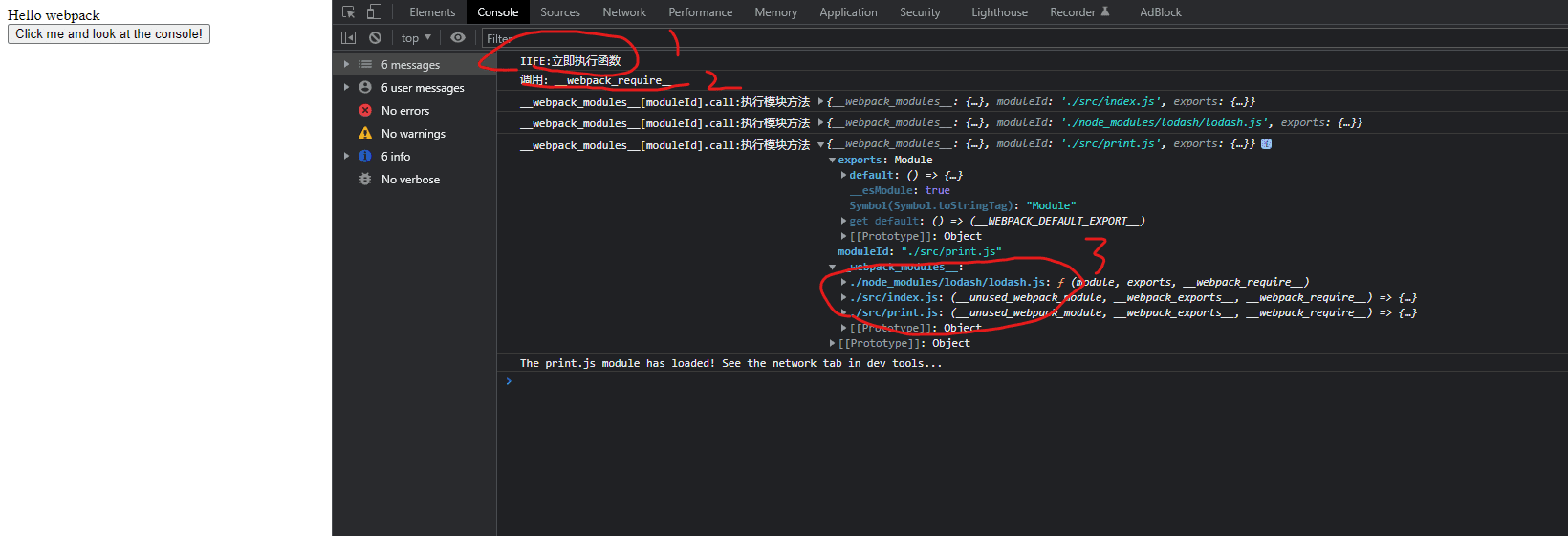Select the No warnings filter
1568x536 pixels.
[412, 134]
